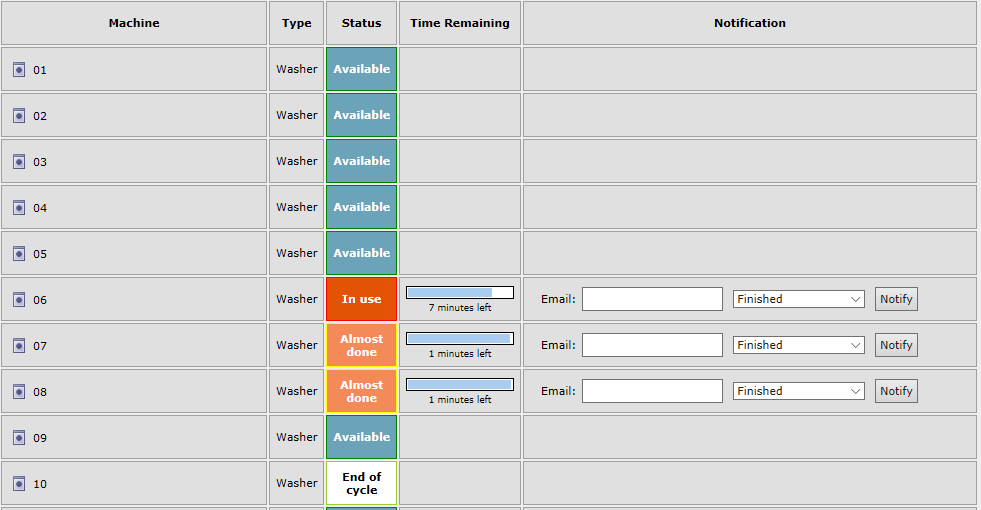981x510 pixels.
Task: Click the machine 06 time remaining progress bar
Action: [460, 293]
